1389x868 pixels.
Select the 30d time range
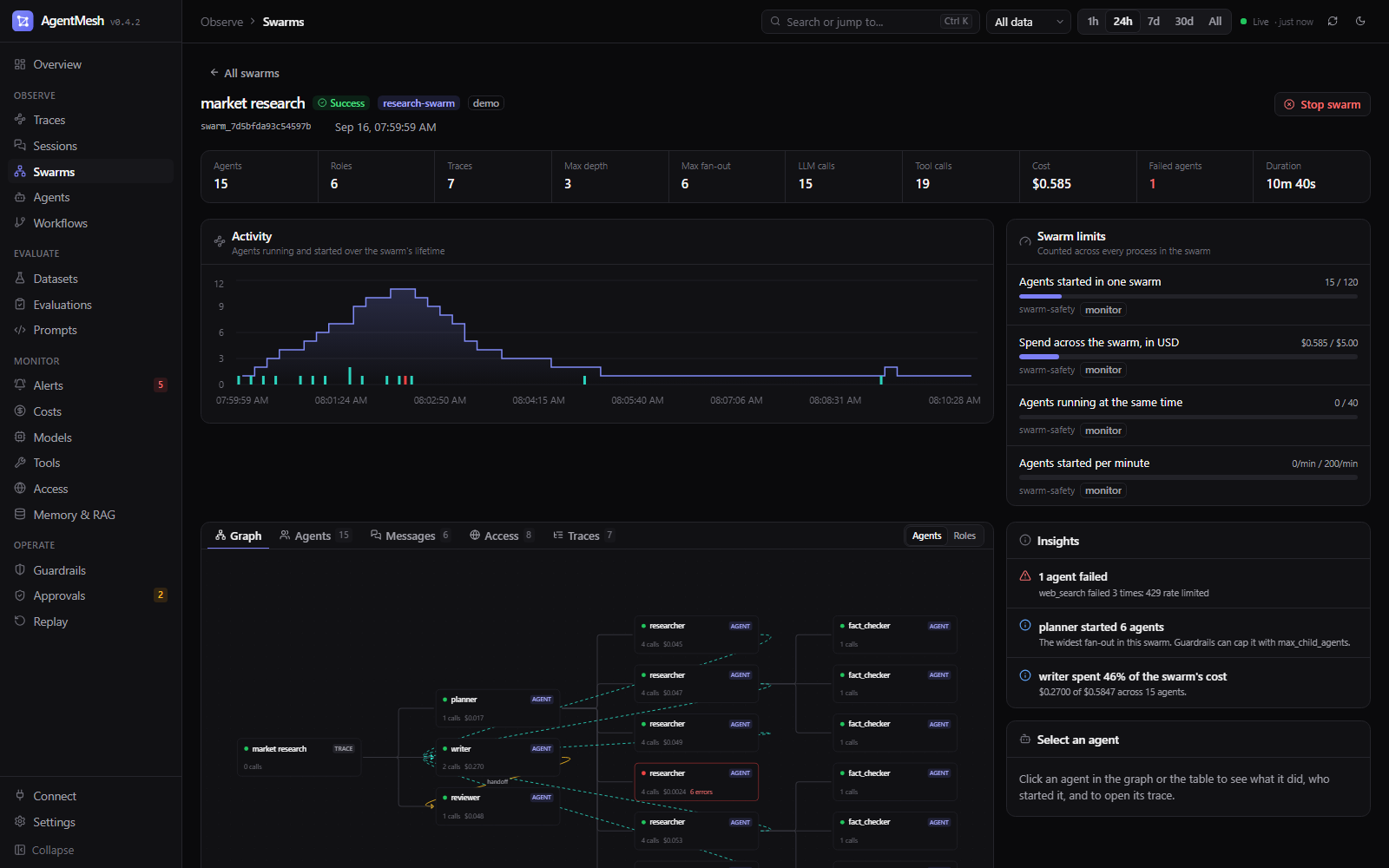(1184, 22)
